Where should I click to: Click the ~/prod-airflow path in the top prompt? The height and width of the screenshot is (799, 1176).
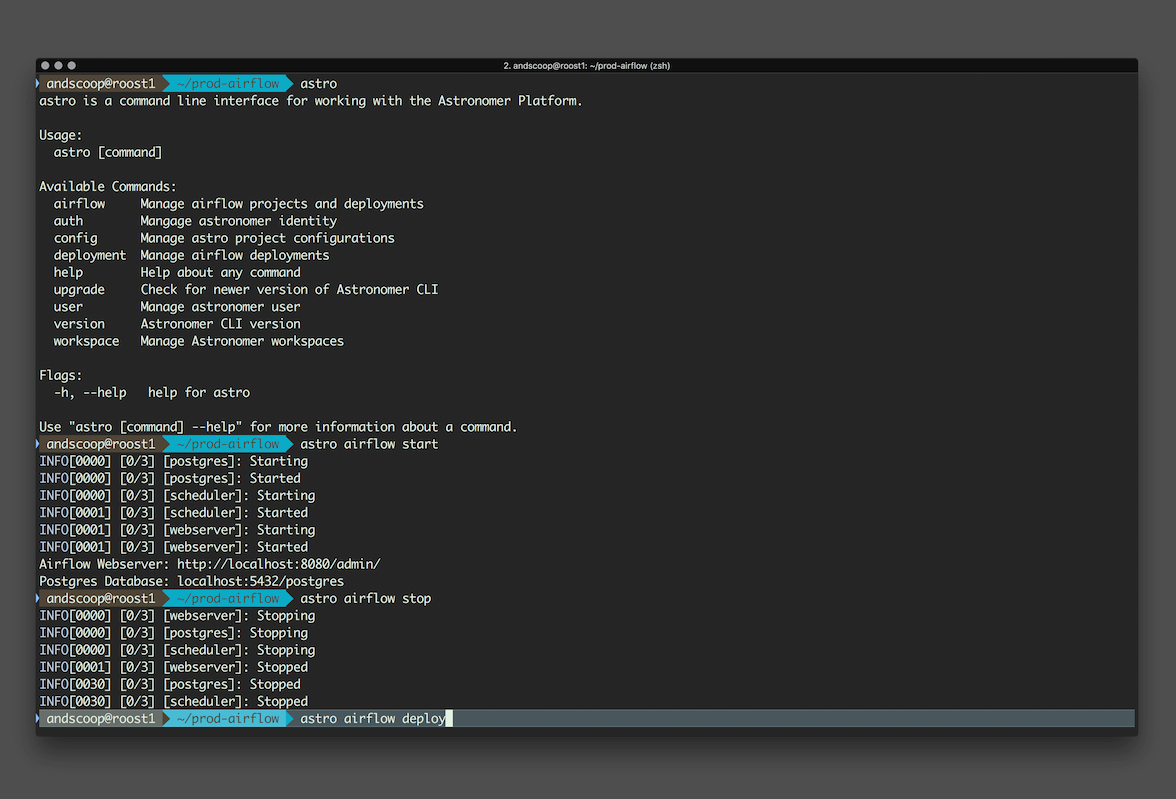[228, 84]
